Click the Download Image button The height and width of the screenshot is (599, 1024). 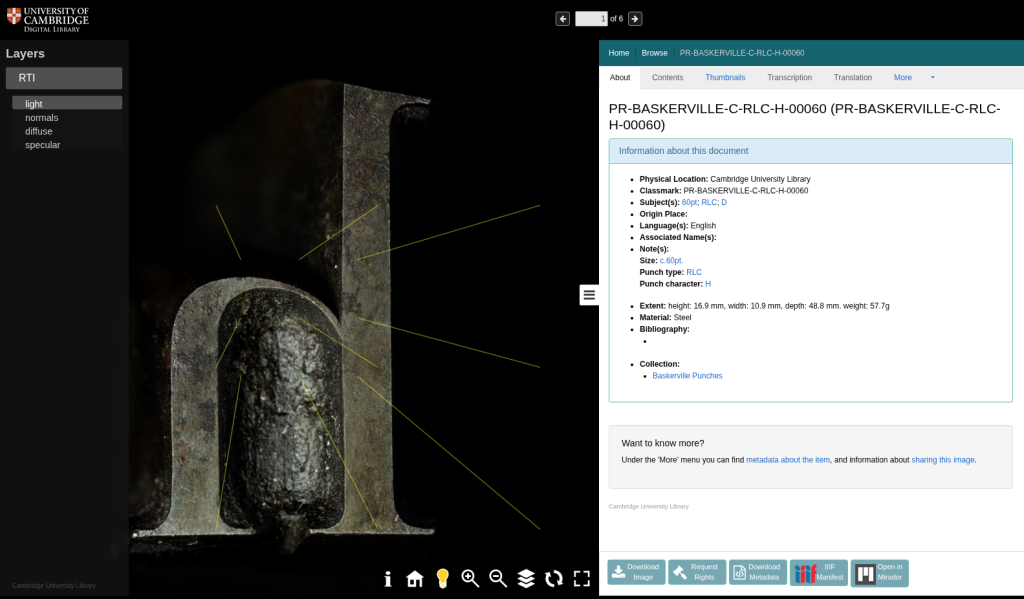(x=636, y=572)
